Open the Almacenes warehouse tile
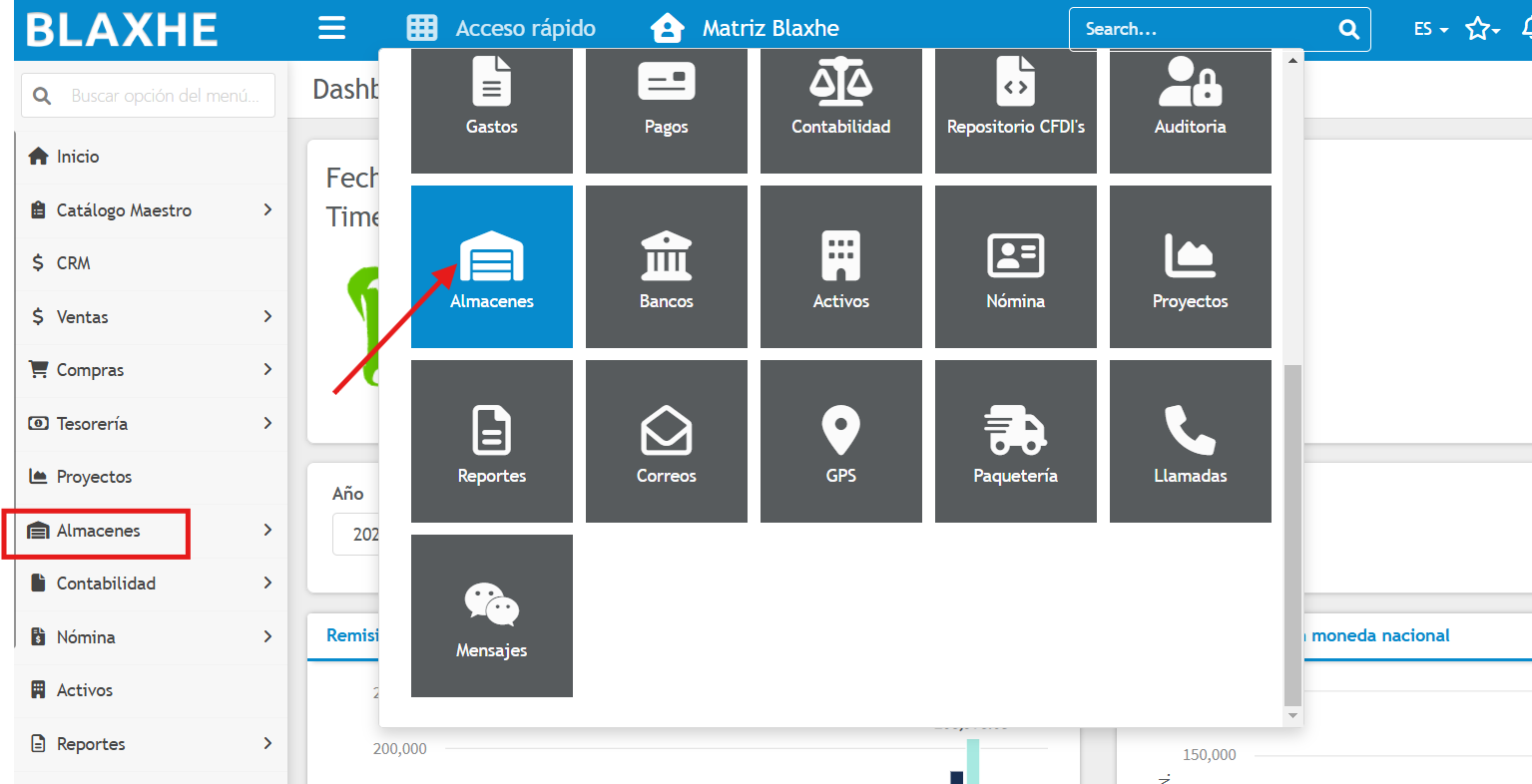The height and width of the screenshot is (784, 1532). (492, 266)
